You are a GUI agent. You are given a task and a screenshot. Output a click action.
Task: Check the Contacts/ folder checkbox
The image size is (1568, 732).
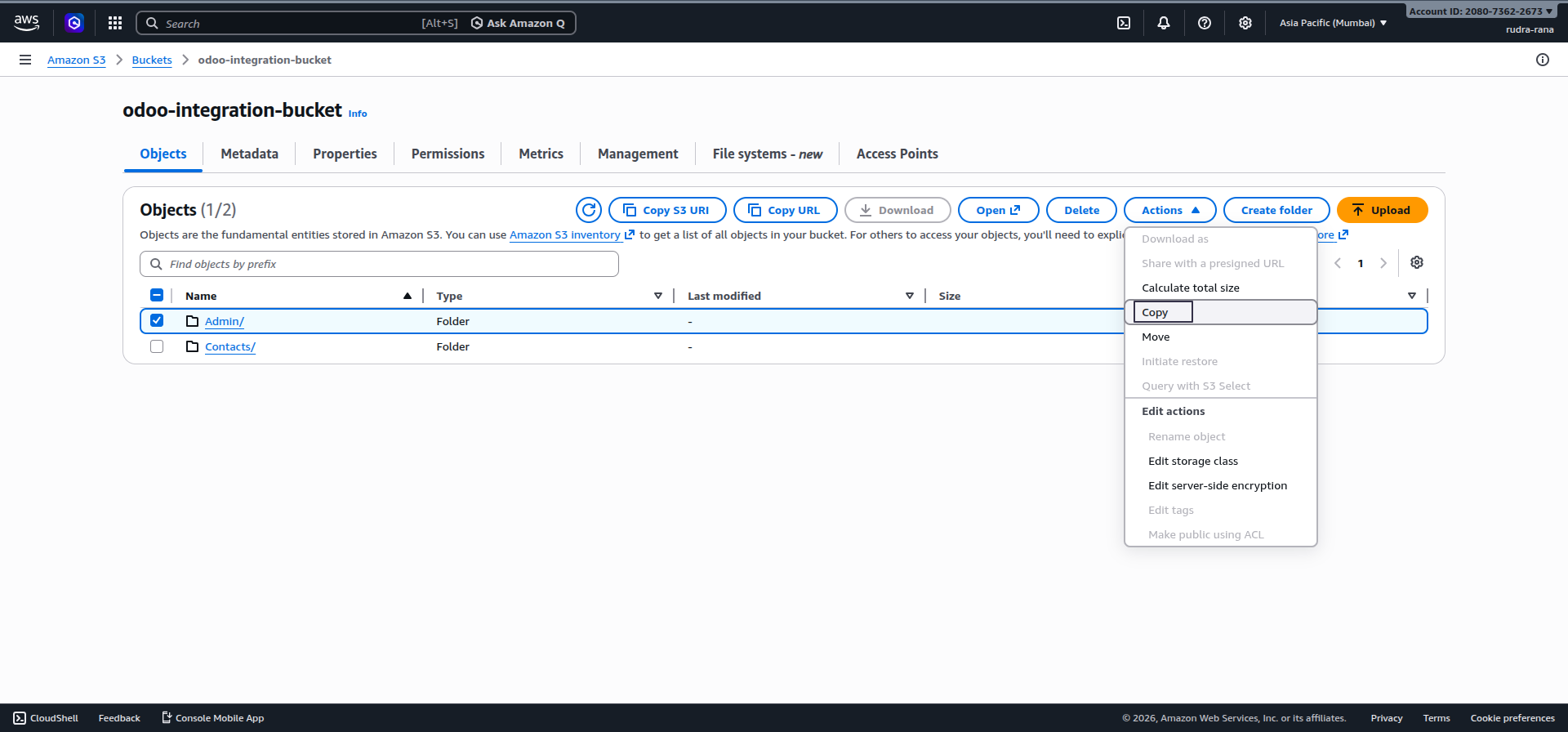pyautogui.click(x=157, y=346)
